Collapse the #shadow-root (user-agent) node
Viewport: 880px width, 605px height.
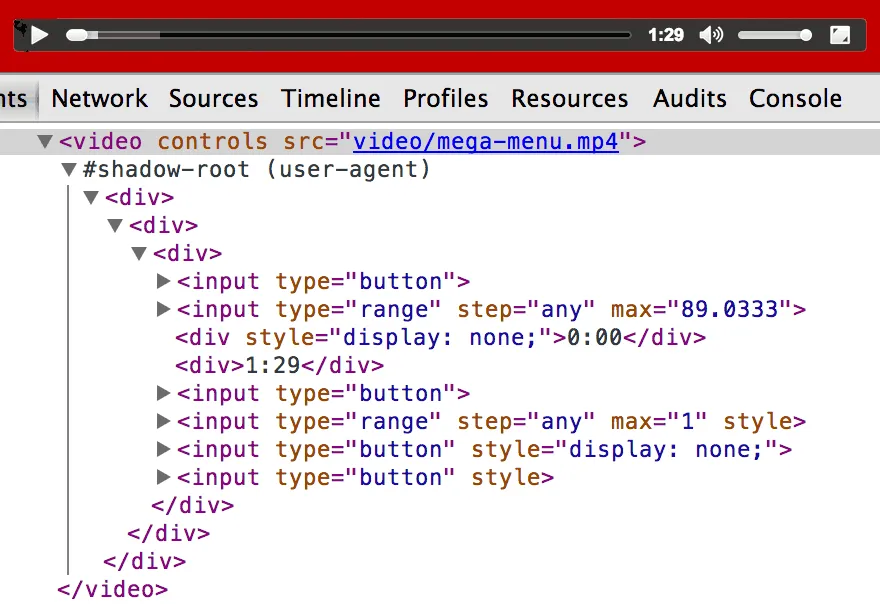point(69,169)
